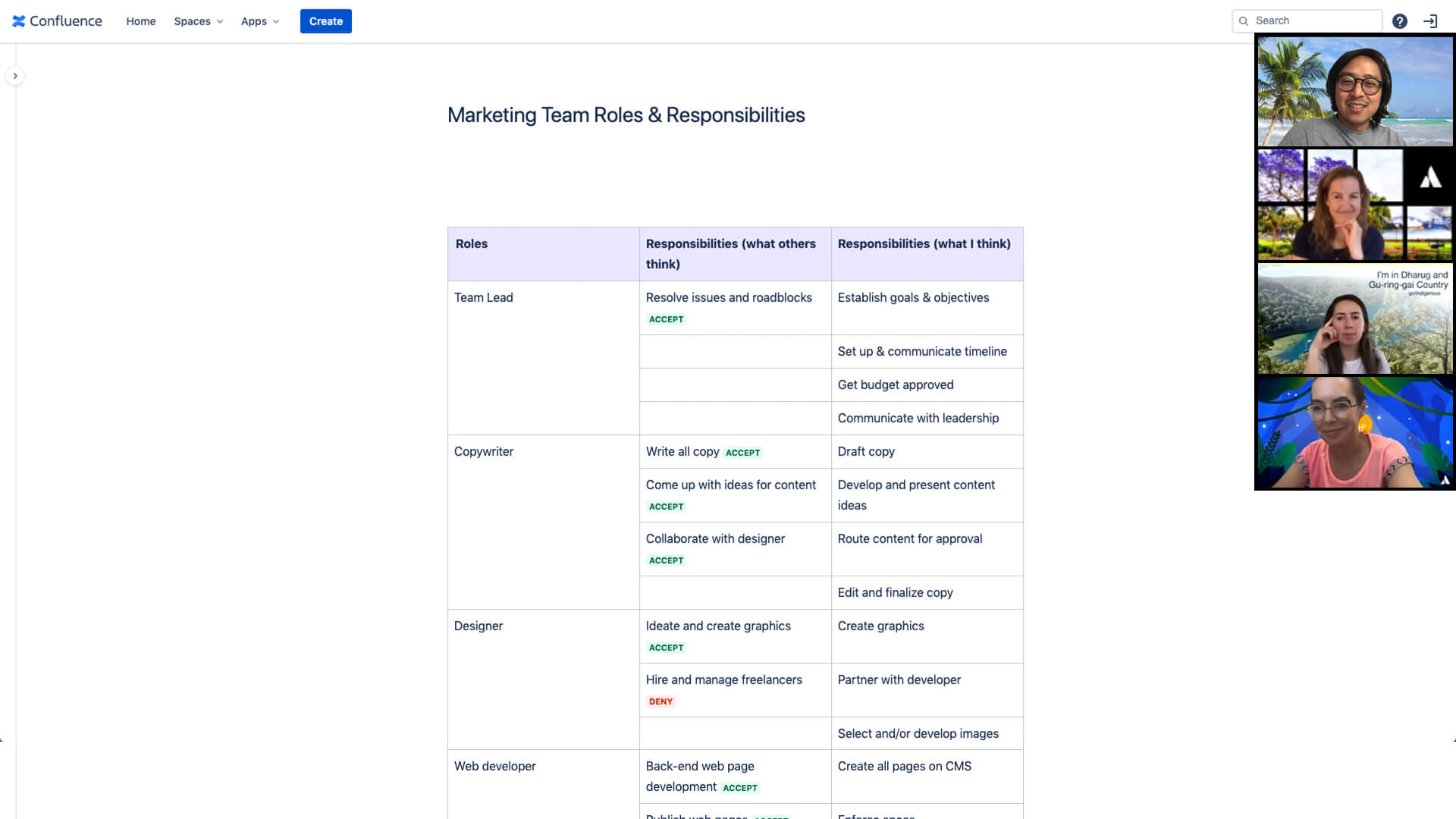The width and height of the screenshot is (1456, 819).
Task: Click the Login/Account icon
Action: [x=1430, y=20]
